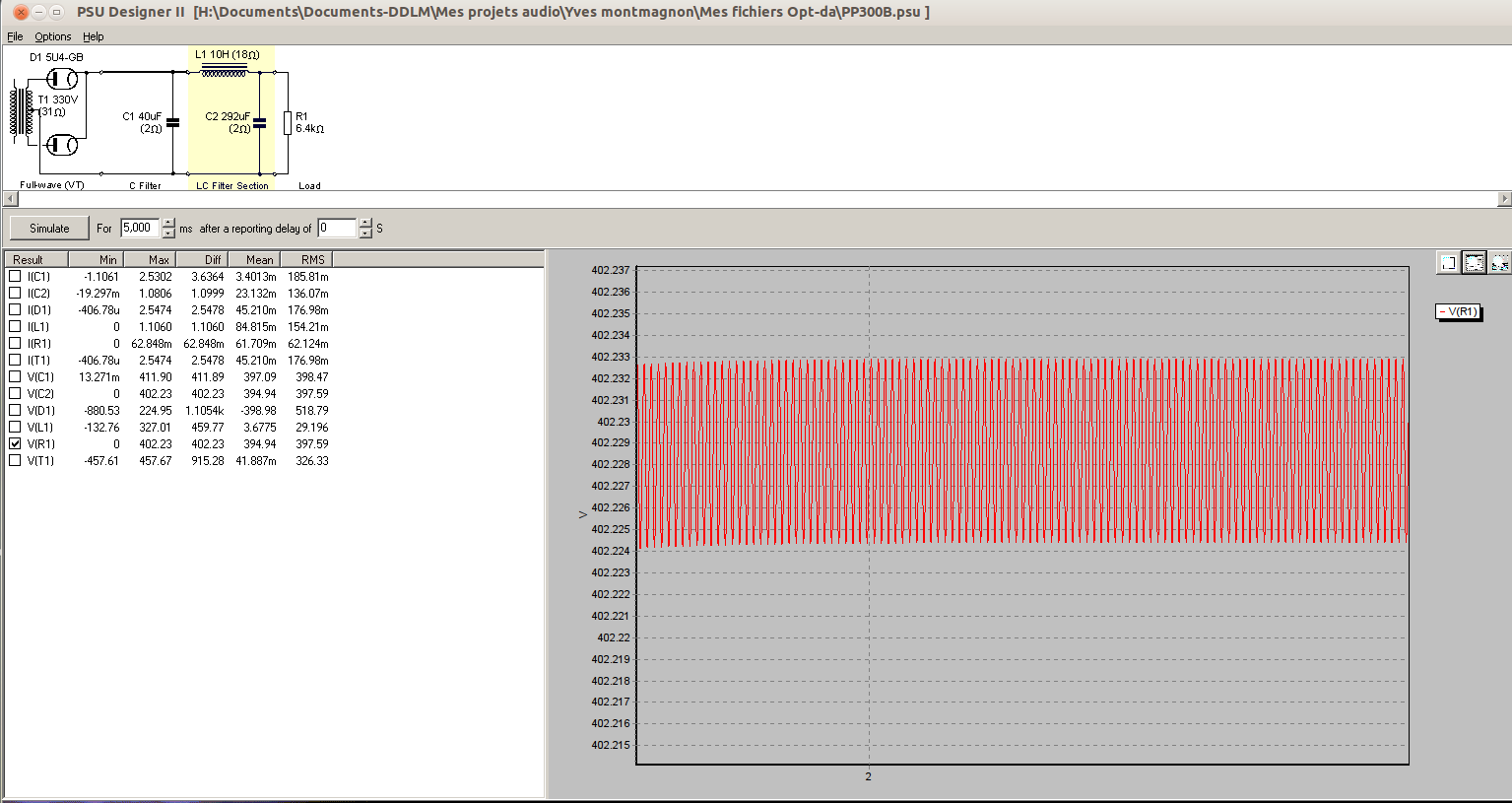Click the 'Load' section label

[309, 185]
